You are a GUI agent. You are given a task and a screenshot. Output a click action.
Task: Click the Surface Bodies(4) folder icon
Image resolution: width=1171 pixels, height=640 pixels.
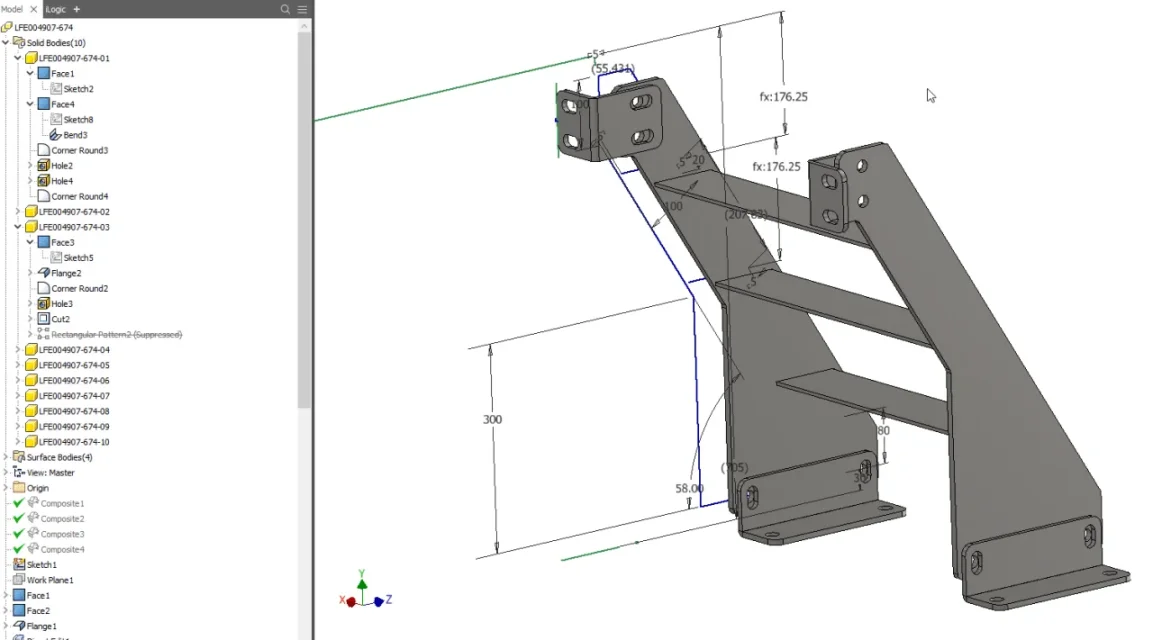coord(19,457)
